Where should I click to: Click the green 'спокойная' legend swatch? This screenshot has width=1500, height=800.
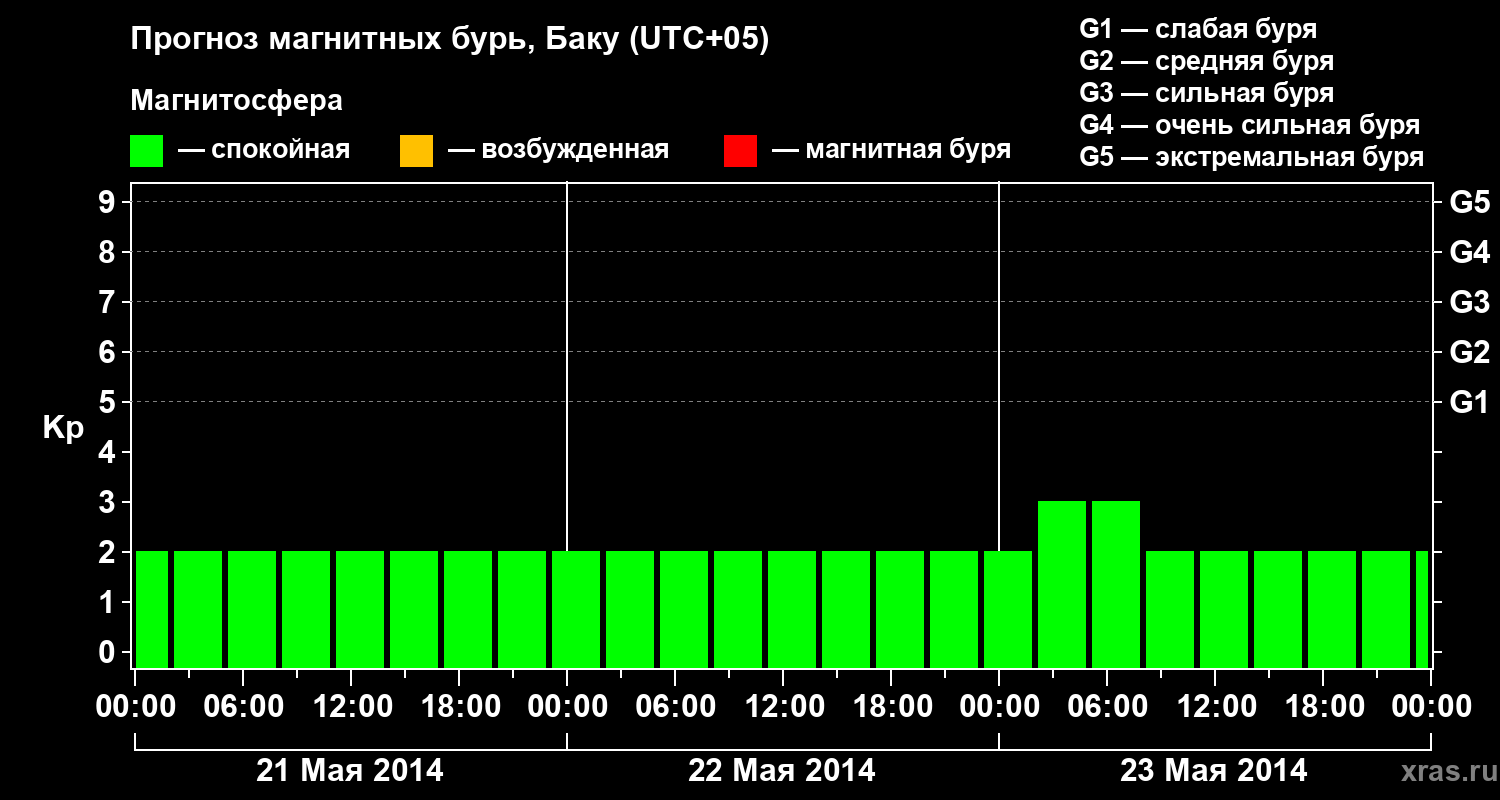(x=146, y=151)
